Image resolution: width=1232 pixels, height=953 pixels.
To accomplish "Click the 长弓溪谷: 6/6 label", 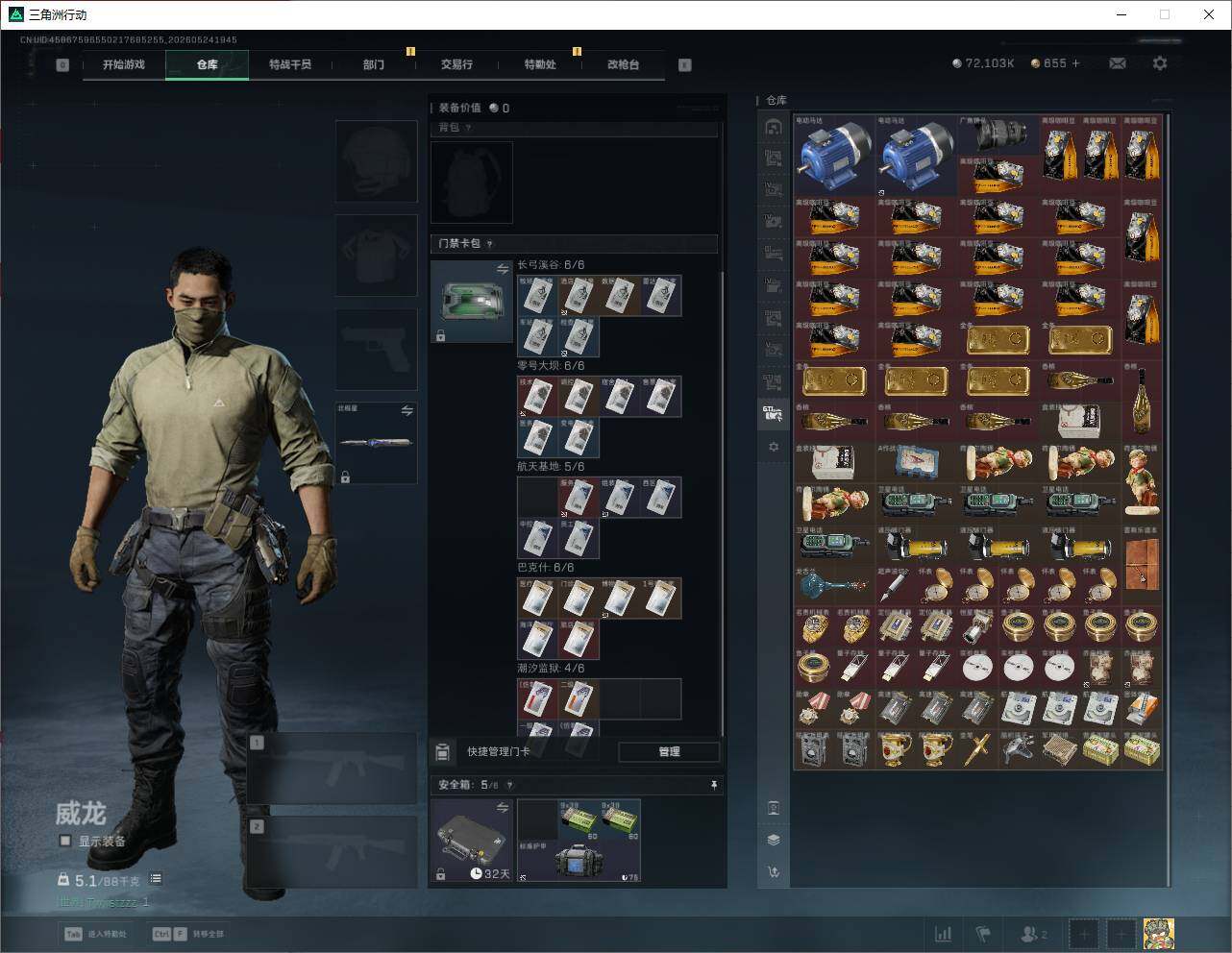I will pos(551,265).
